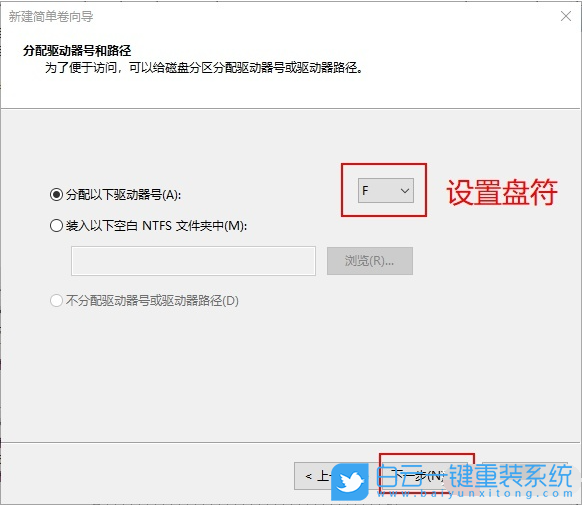Click the window title '新建简单卷向导'
This screenshot has width=584, height=506.
(51, 17)
